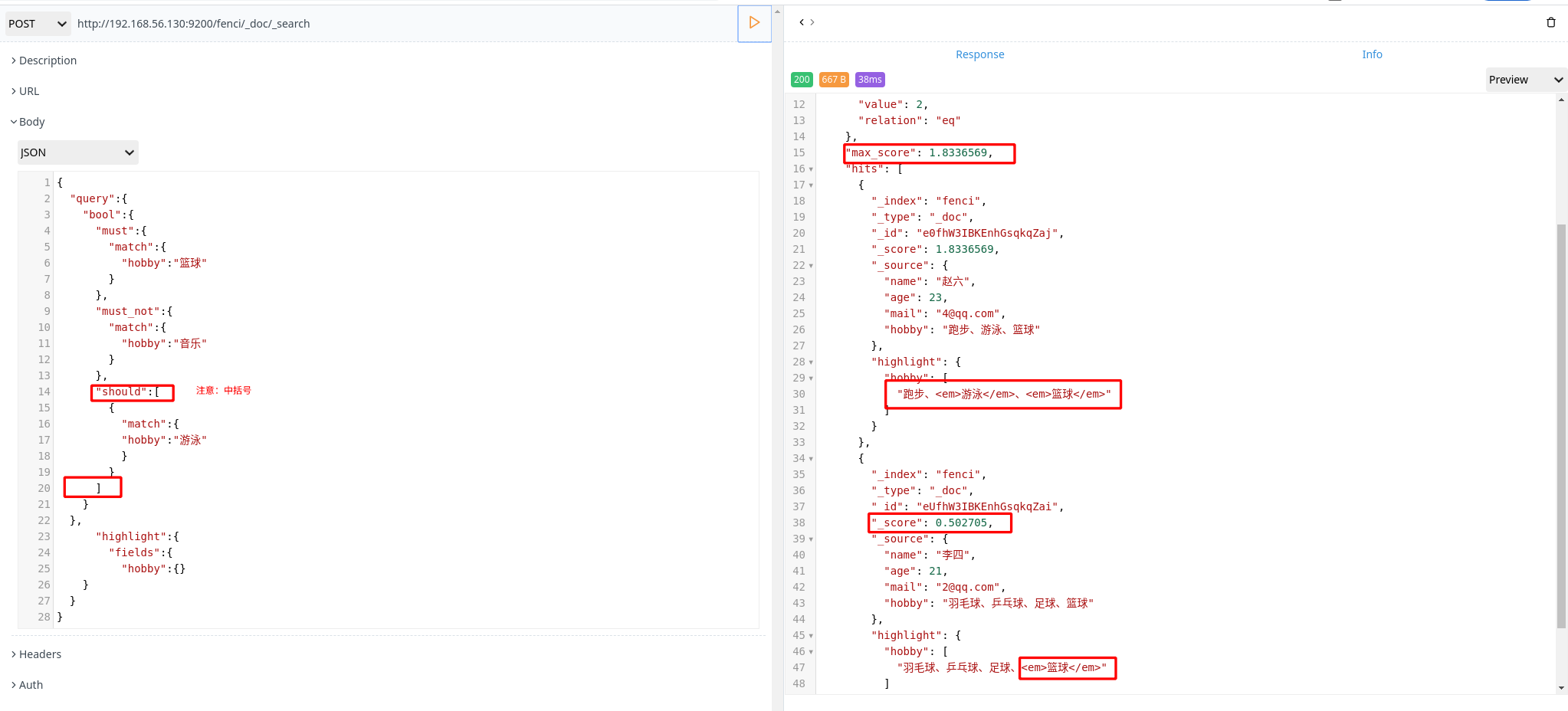This screenshot has height=711, width=1568.
Task: Switch to the Info tab
Action: (1372, 54)
